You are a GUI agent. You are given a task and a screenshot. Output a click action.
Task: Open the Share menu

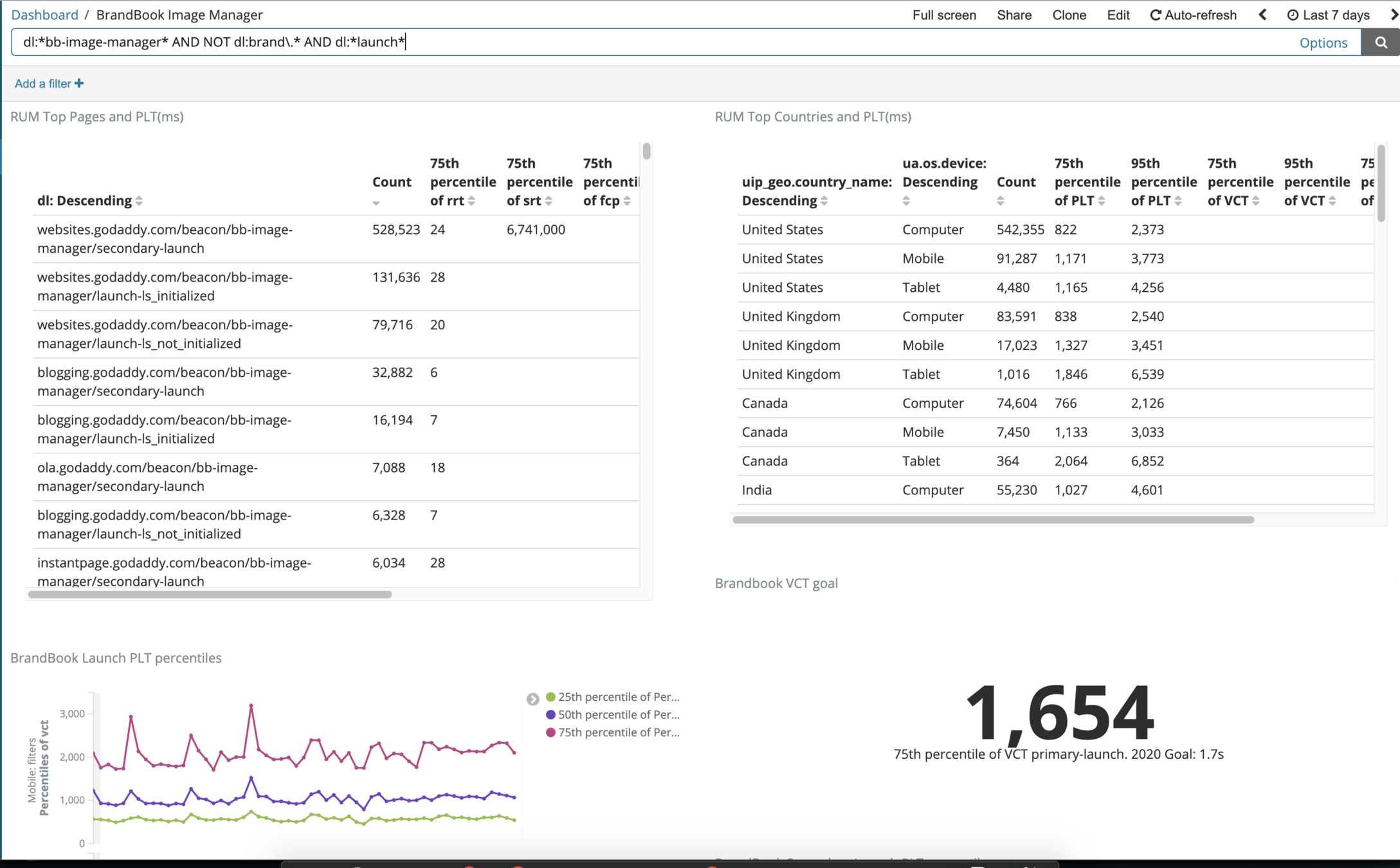tap(1014, 15)
